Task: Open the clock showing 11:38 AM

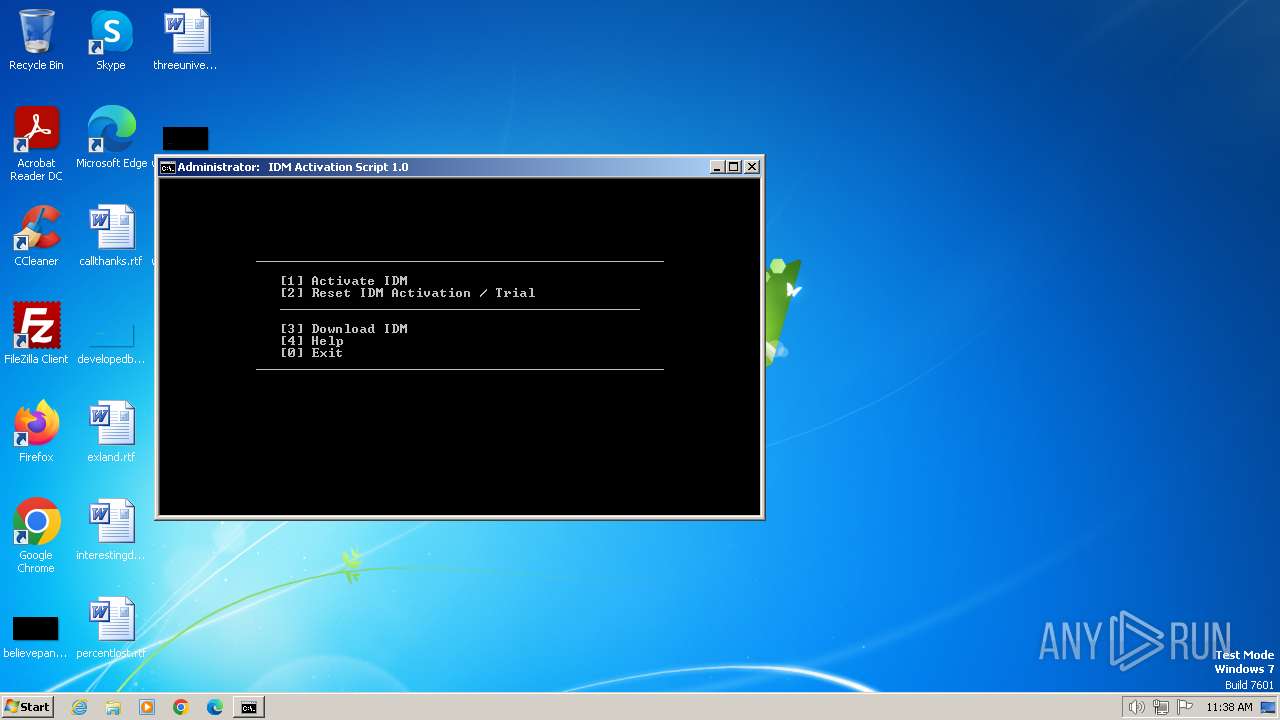Action: coord(1229,707)
